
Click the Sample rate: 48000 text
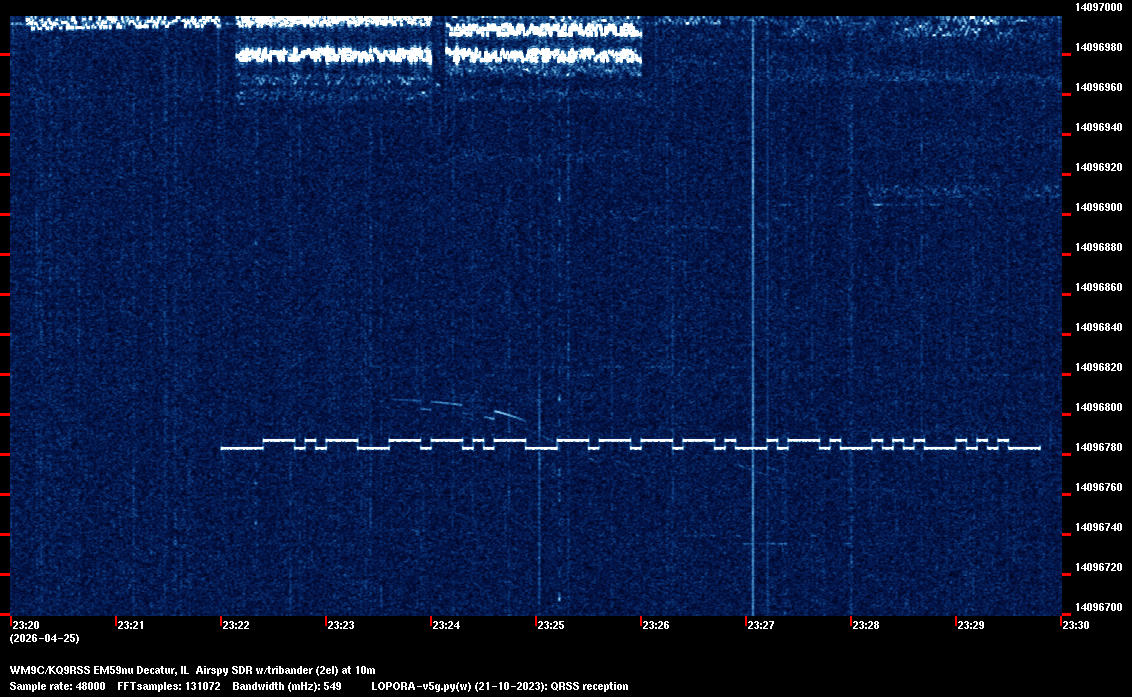tap(57, 686)
